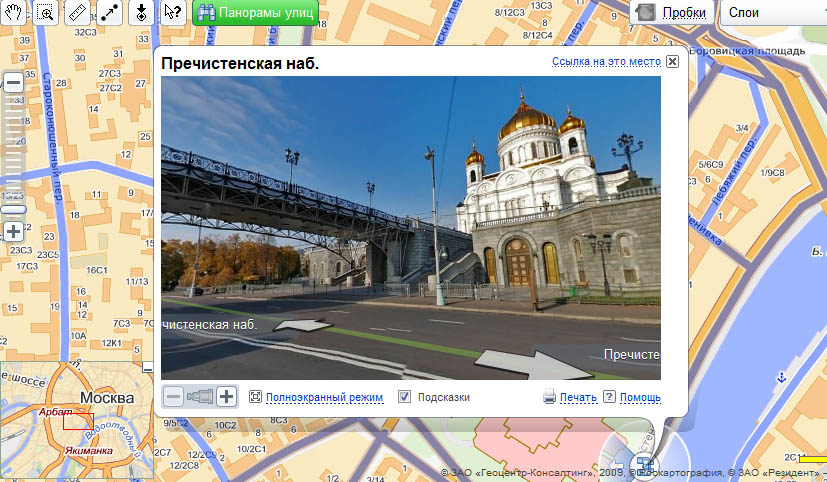Click the house number 5/6С9 on map
827x482 pixels.
(711, 165)
